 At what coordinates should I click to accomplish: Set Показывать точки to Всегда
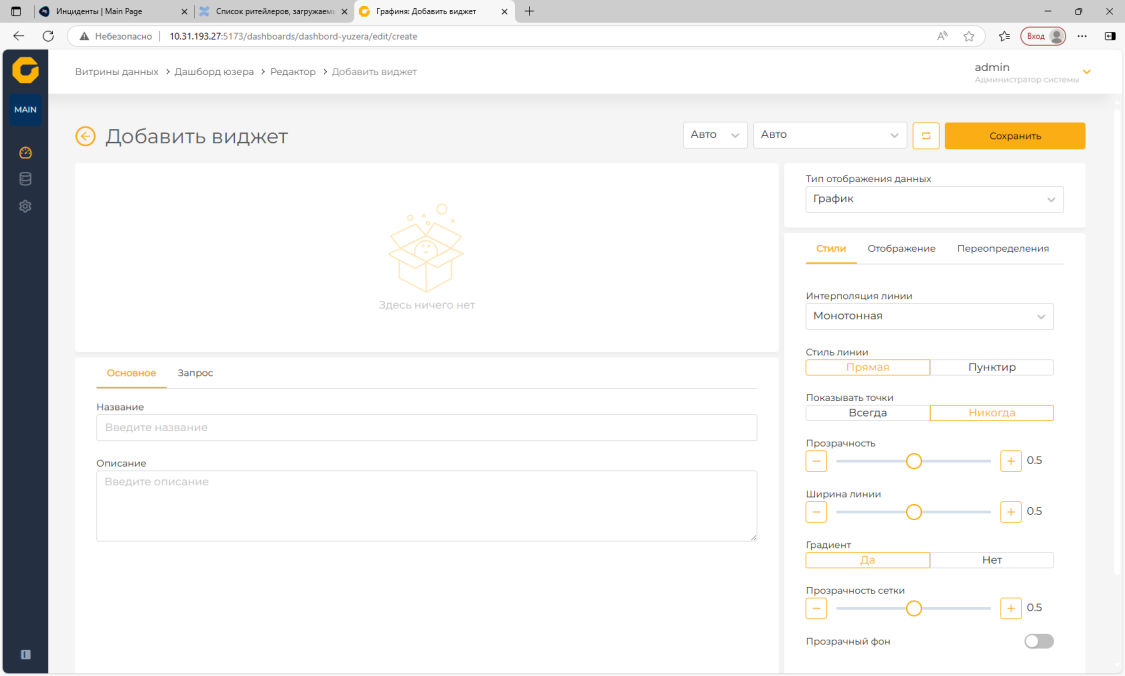(x=867, y=413)
